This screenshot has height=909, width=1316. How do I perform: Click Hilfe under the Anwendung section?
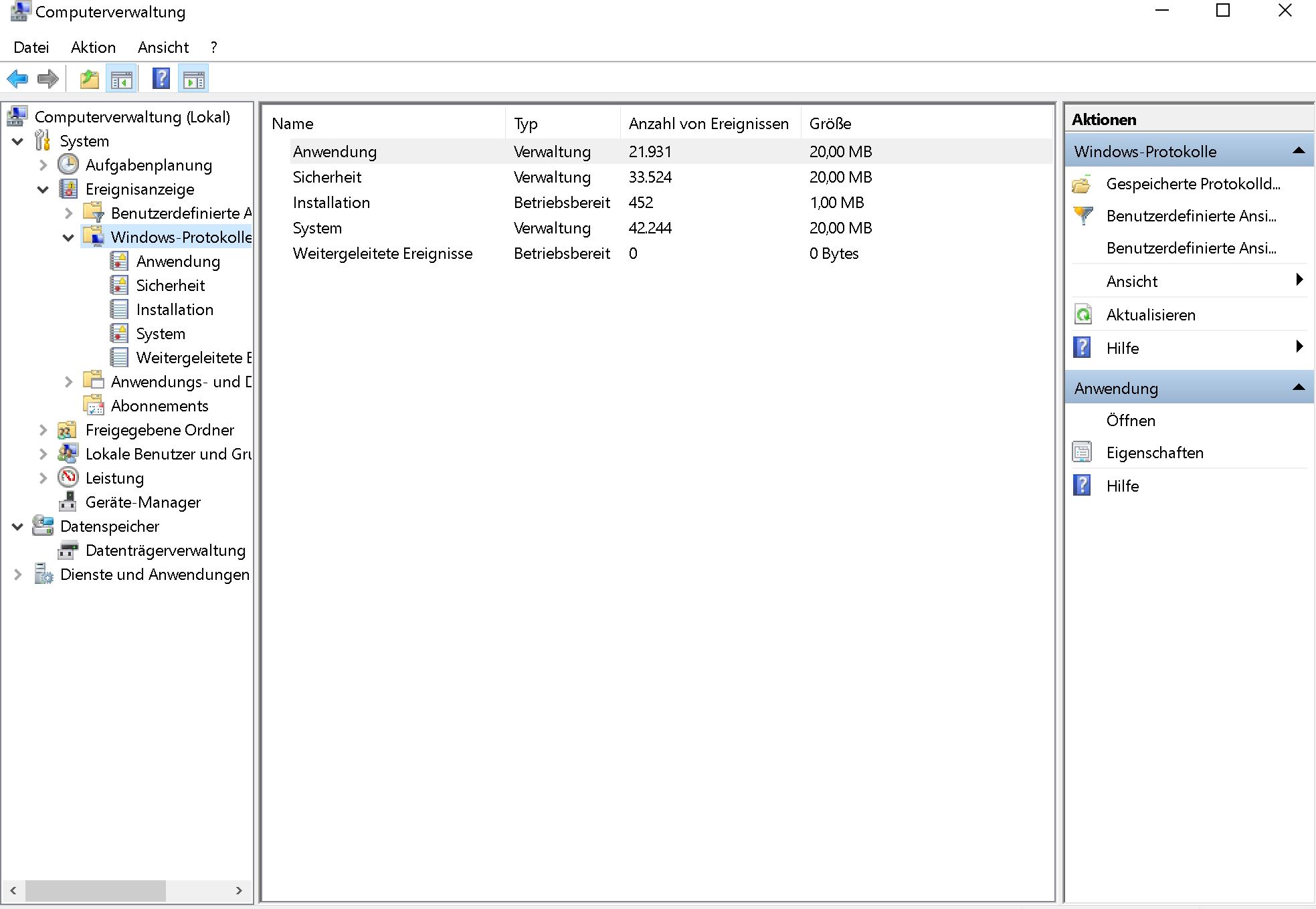[1123, 486]
